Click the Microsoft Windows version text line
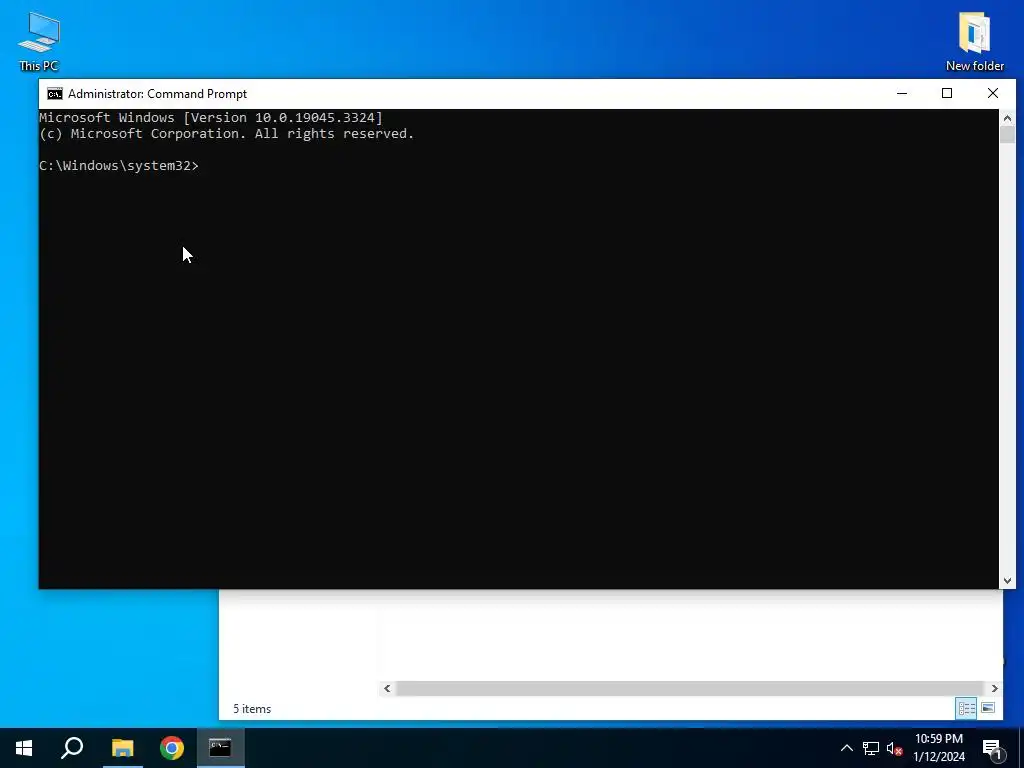The image size is (1024, 768). [211, 118]
